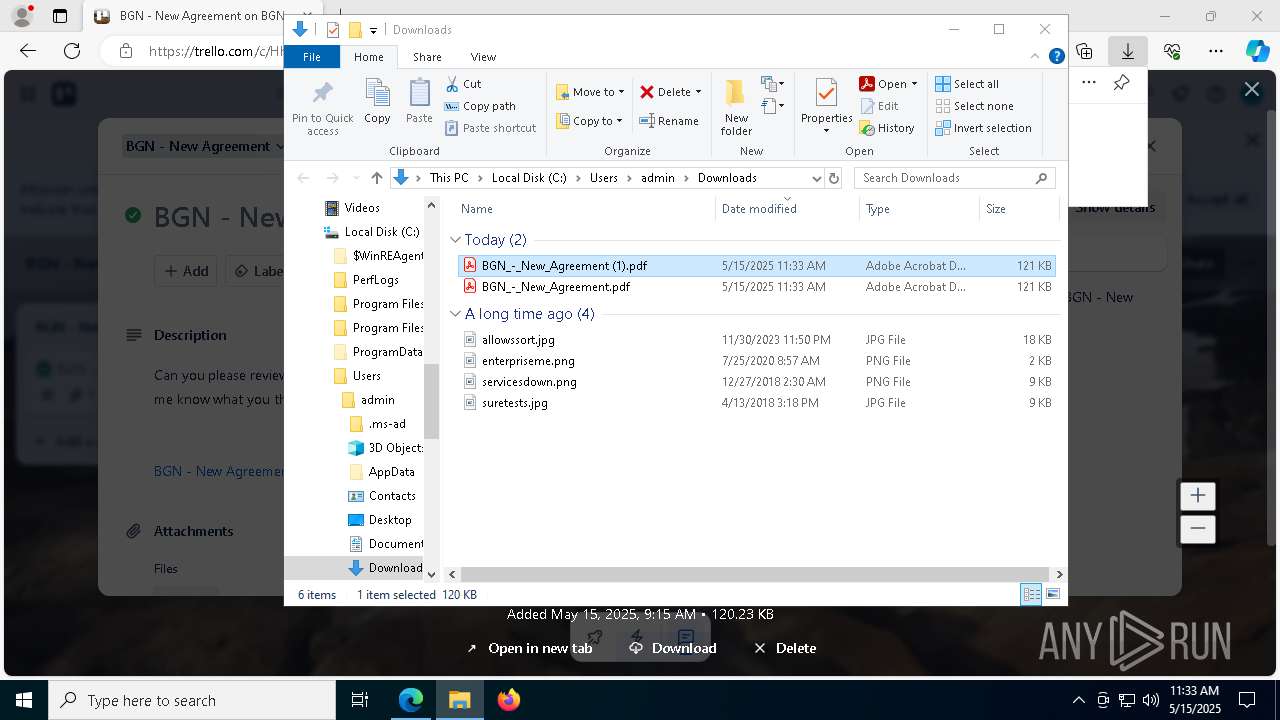Open Move to dropdown

pos(590,92)
